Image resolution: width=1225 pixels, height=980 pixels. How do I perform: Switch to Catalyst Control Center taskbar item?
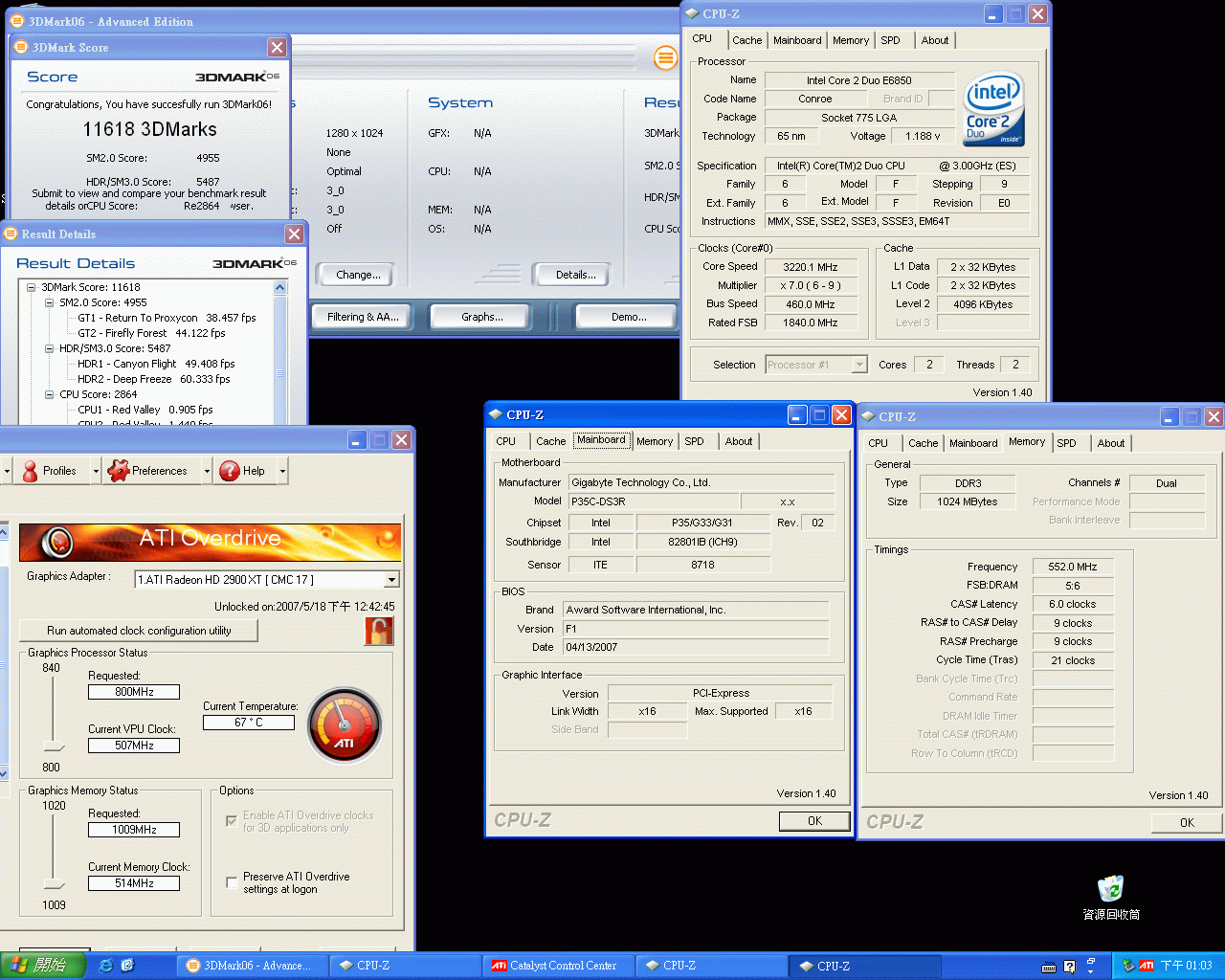(558, 966)
